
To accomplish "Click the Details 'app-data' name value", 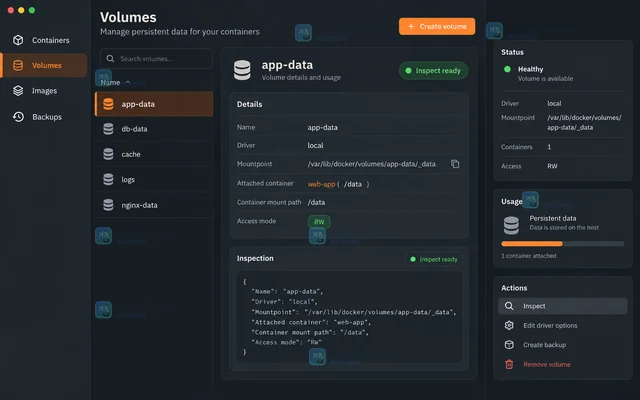I will click(x=322, y=127).
